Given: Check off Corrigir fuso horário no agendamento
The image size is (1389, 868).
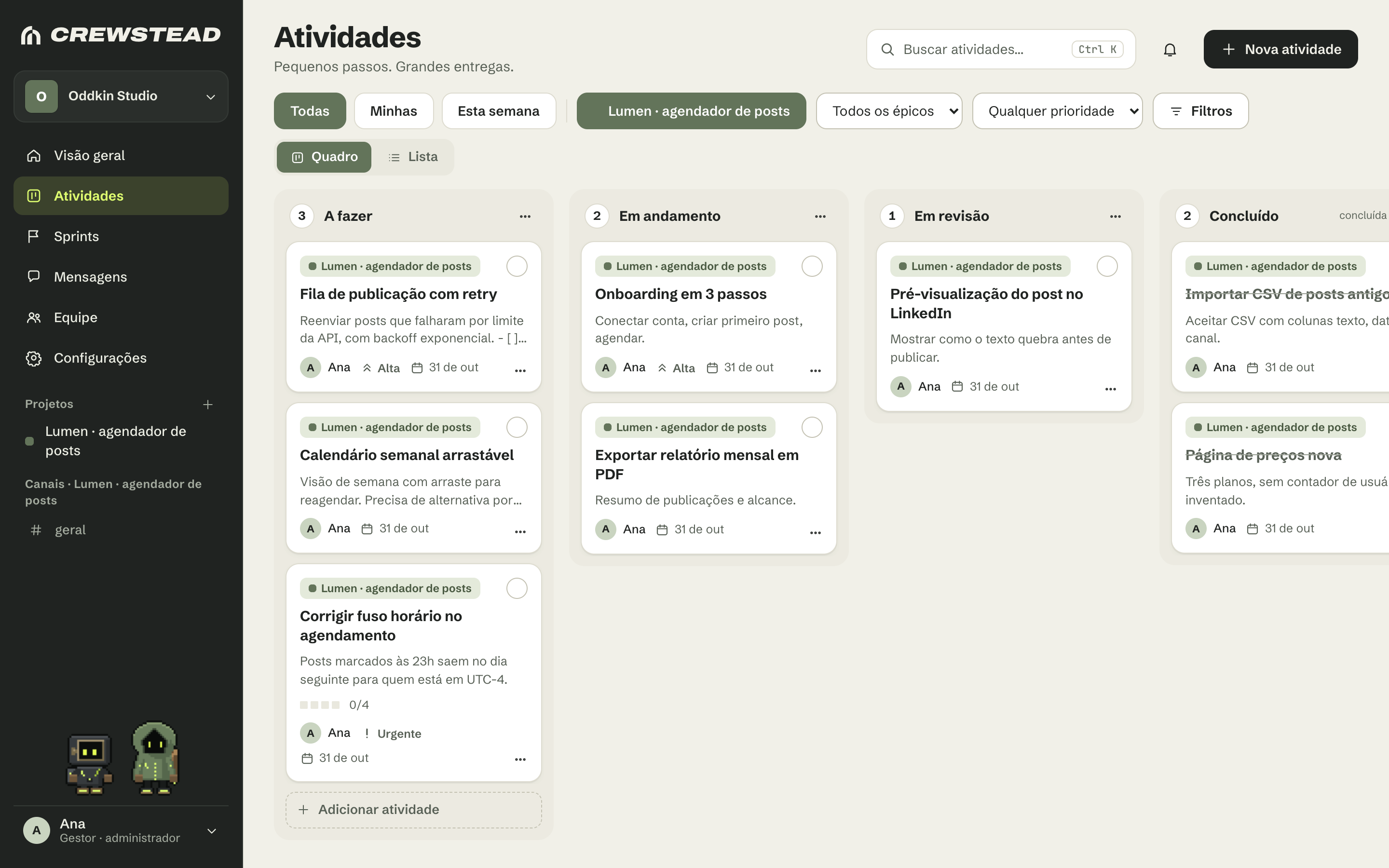Looking at the screenshot, I should point(517,588).
